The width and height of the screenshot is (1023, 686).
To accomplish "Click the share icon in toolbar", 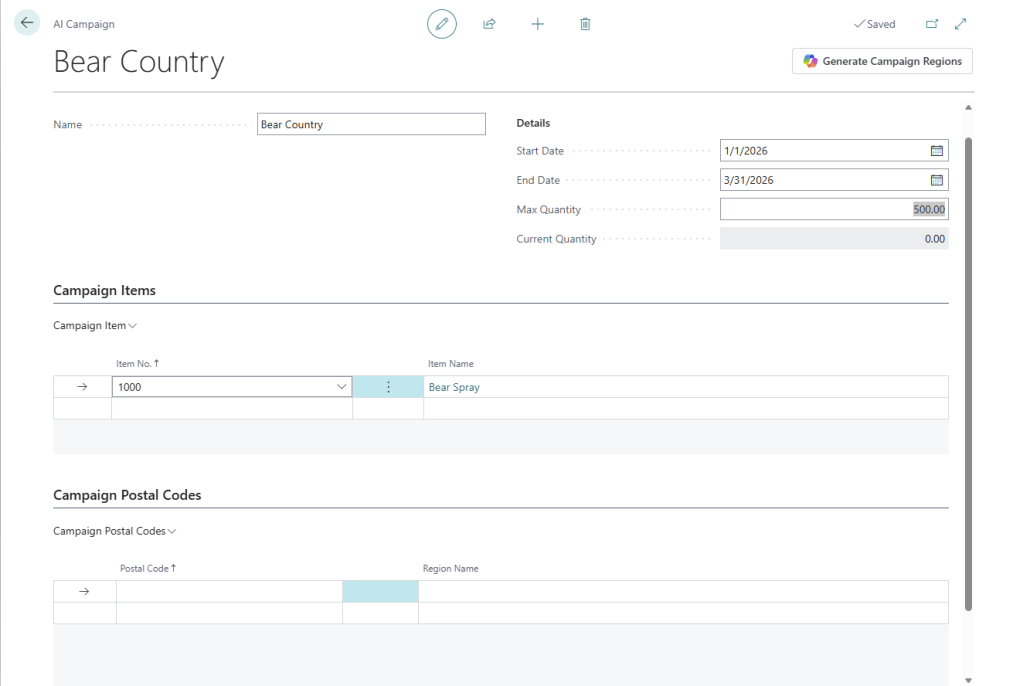I will [x=489, y=24].
